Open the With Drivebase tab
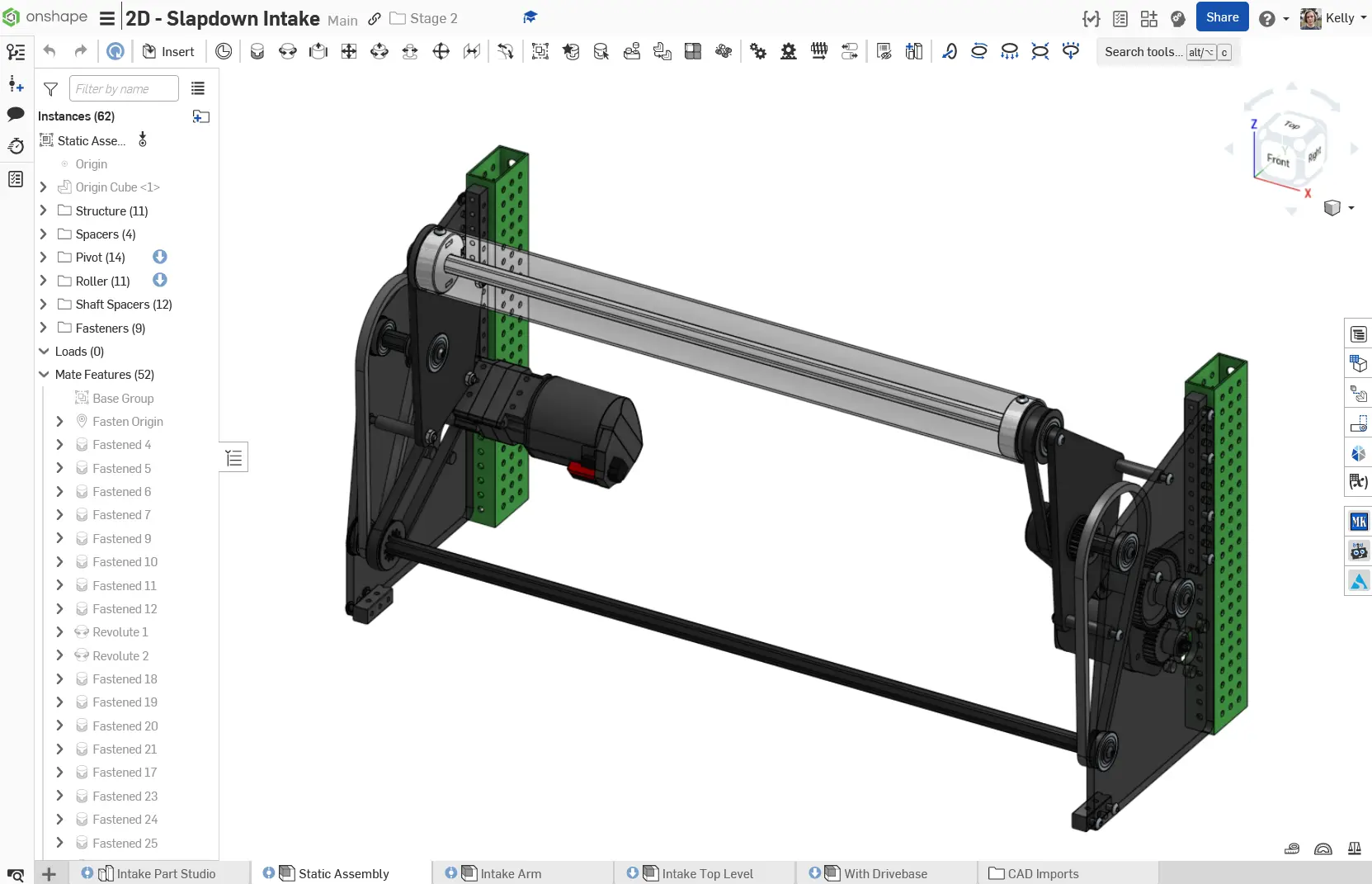 (x=884, y=873)
